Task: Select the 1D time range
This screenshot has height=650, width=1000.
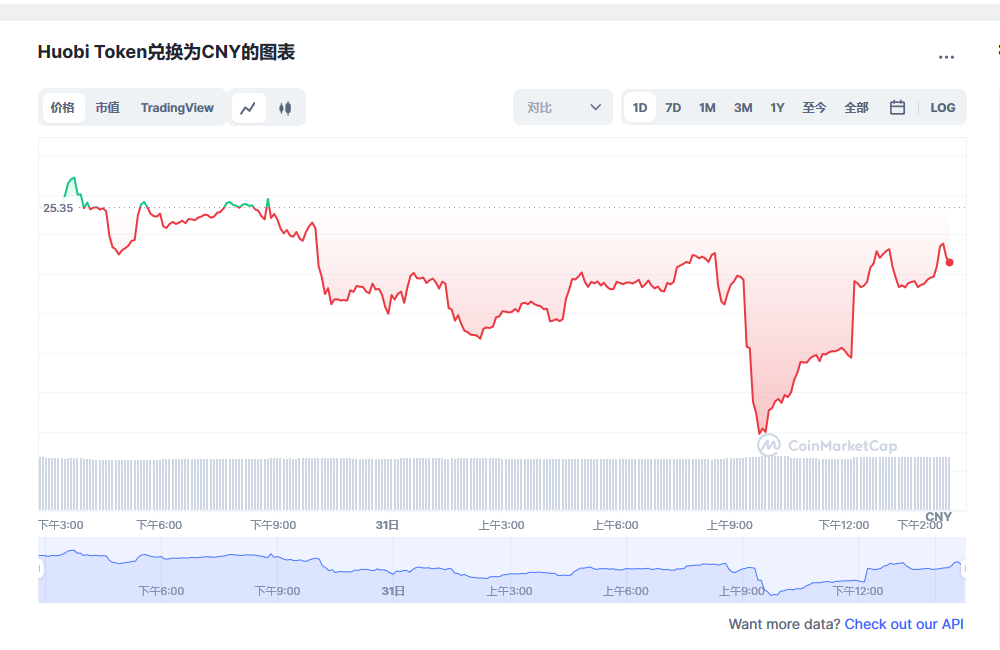Action: (640, 107)
